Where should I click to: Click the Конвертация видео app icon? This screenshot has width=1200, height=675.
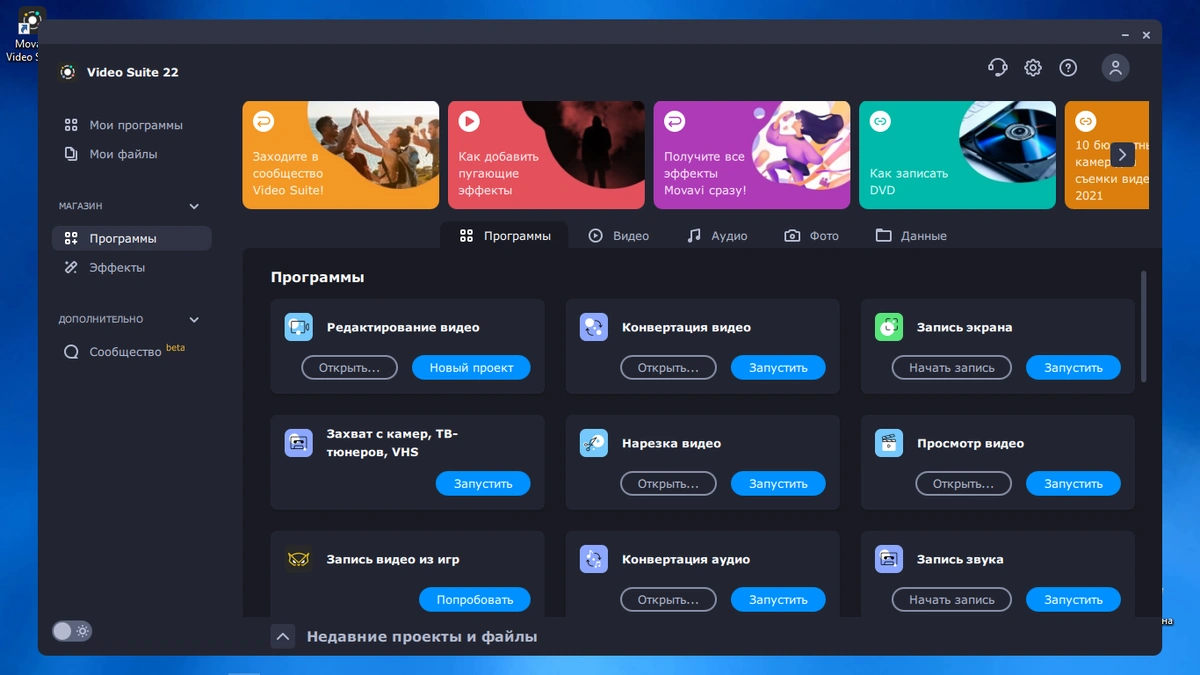(x=594, y=327)
